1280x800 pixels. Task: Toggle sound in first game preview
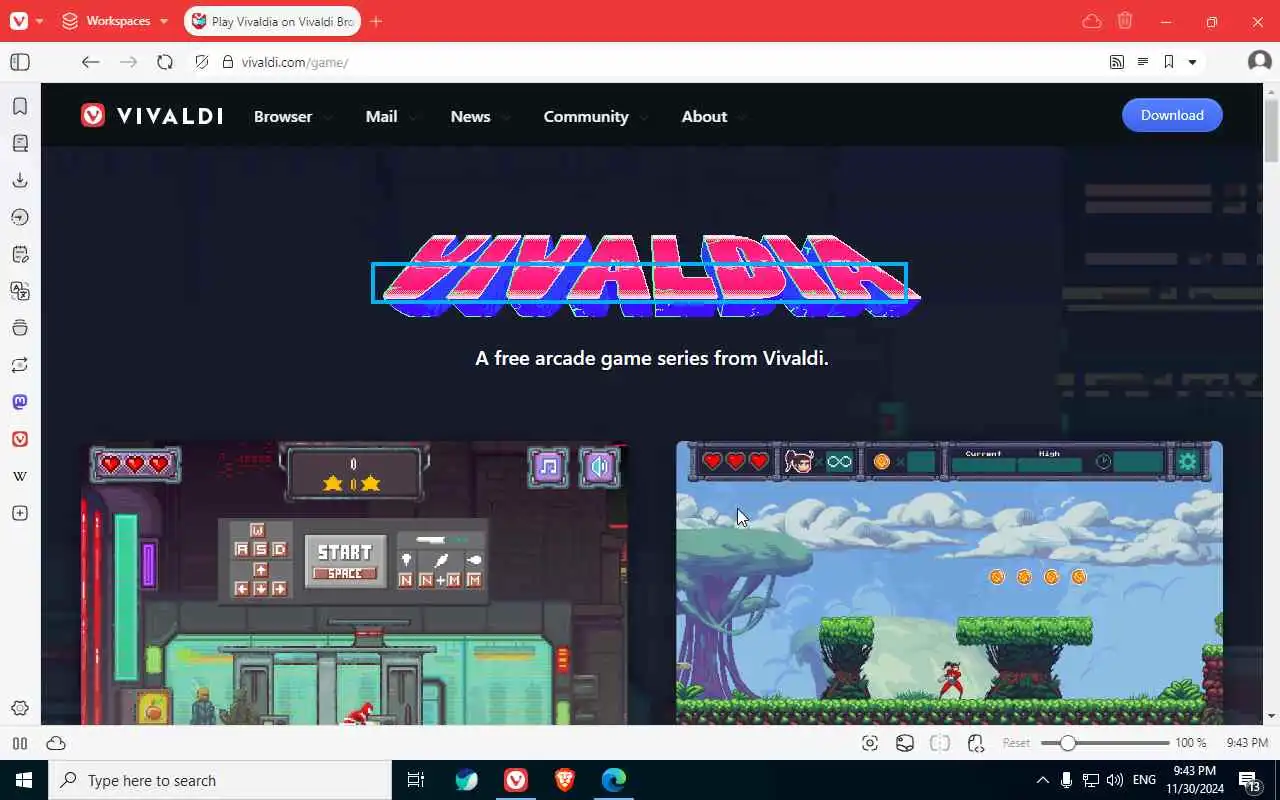click(600, 466)
